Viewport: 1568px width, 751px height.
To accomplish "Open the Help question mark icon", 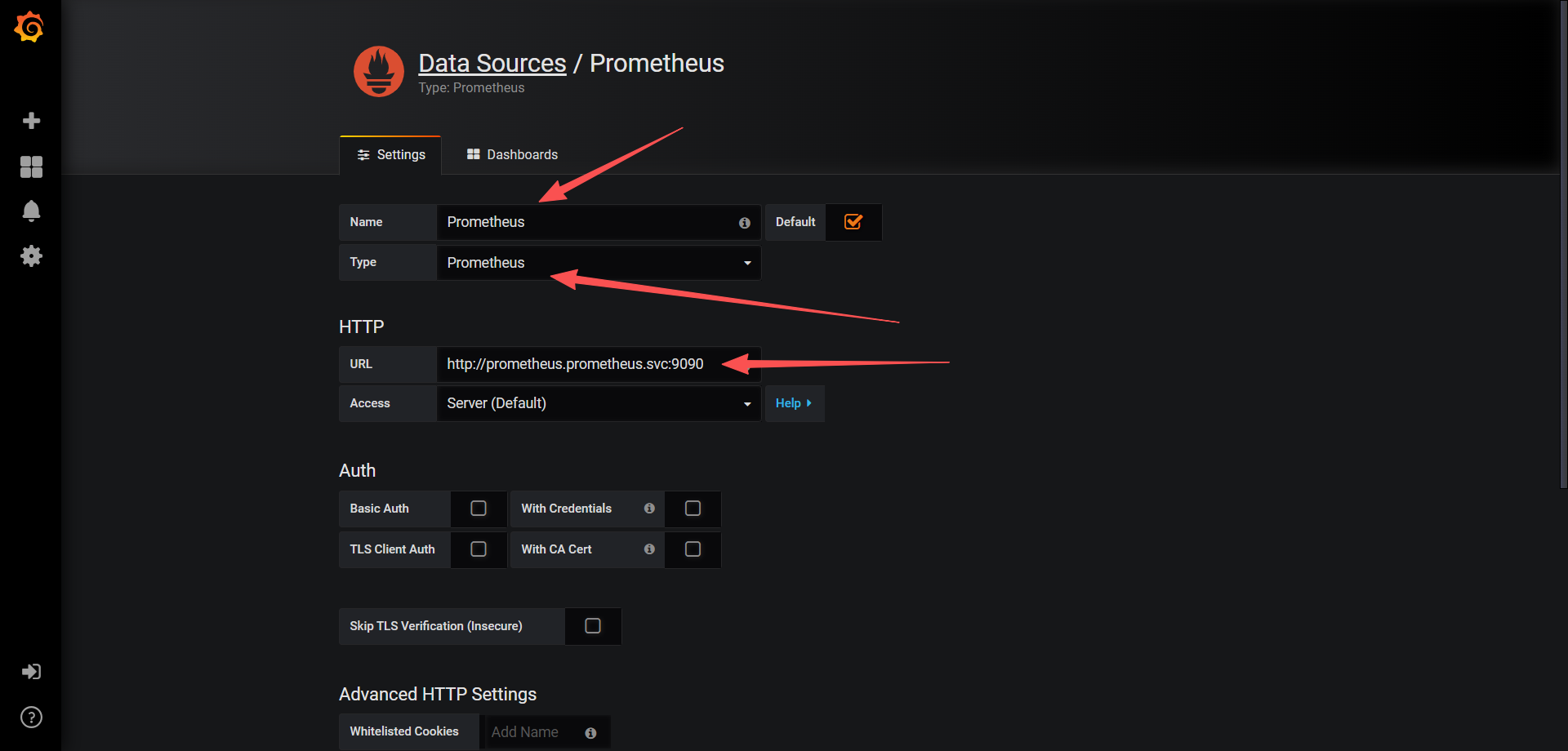I will pos(31,718).
